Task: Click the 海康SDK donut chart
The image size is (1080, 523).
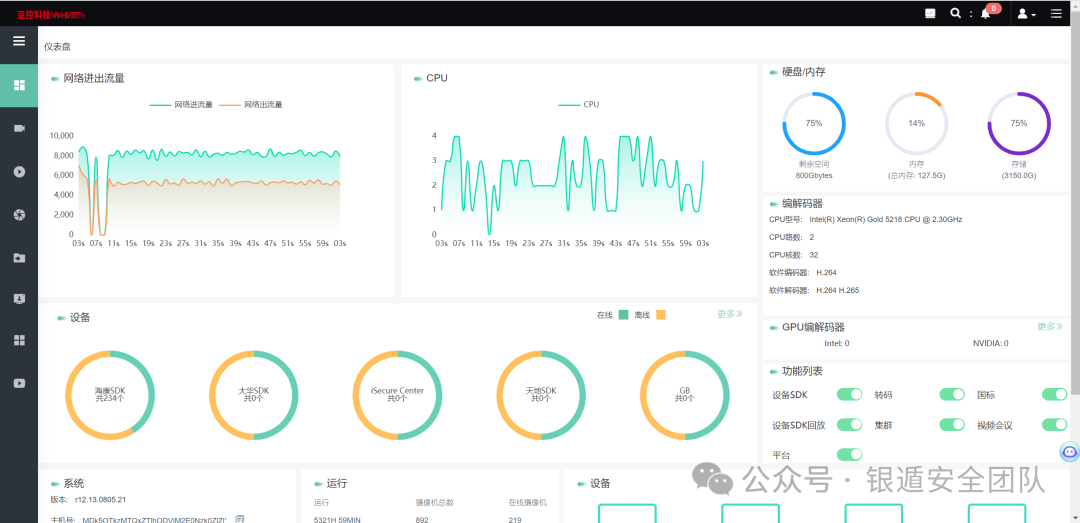Action: point(110,395)
